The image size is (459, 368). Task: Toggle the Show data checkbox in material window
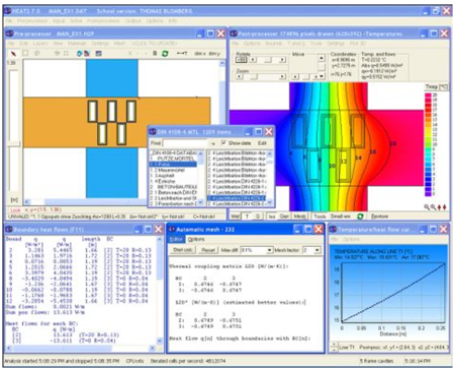point(224,143)
